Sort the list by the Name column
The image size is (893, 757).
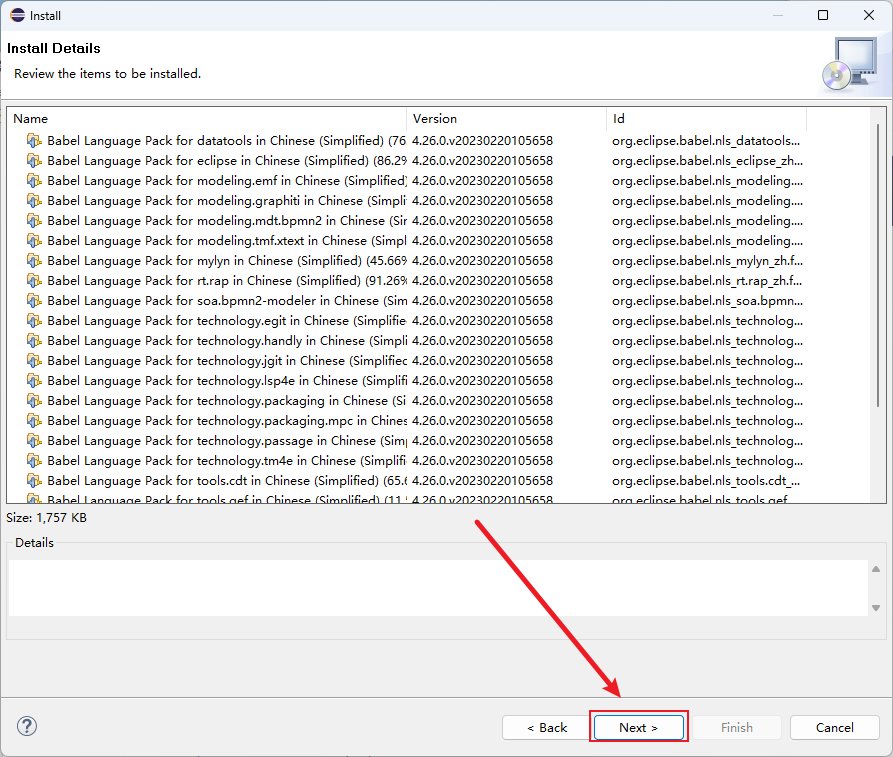(x=207, y=118)
